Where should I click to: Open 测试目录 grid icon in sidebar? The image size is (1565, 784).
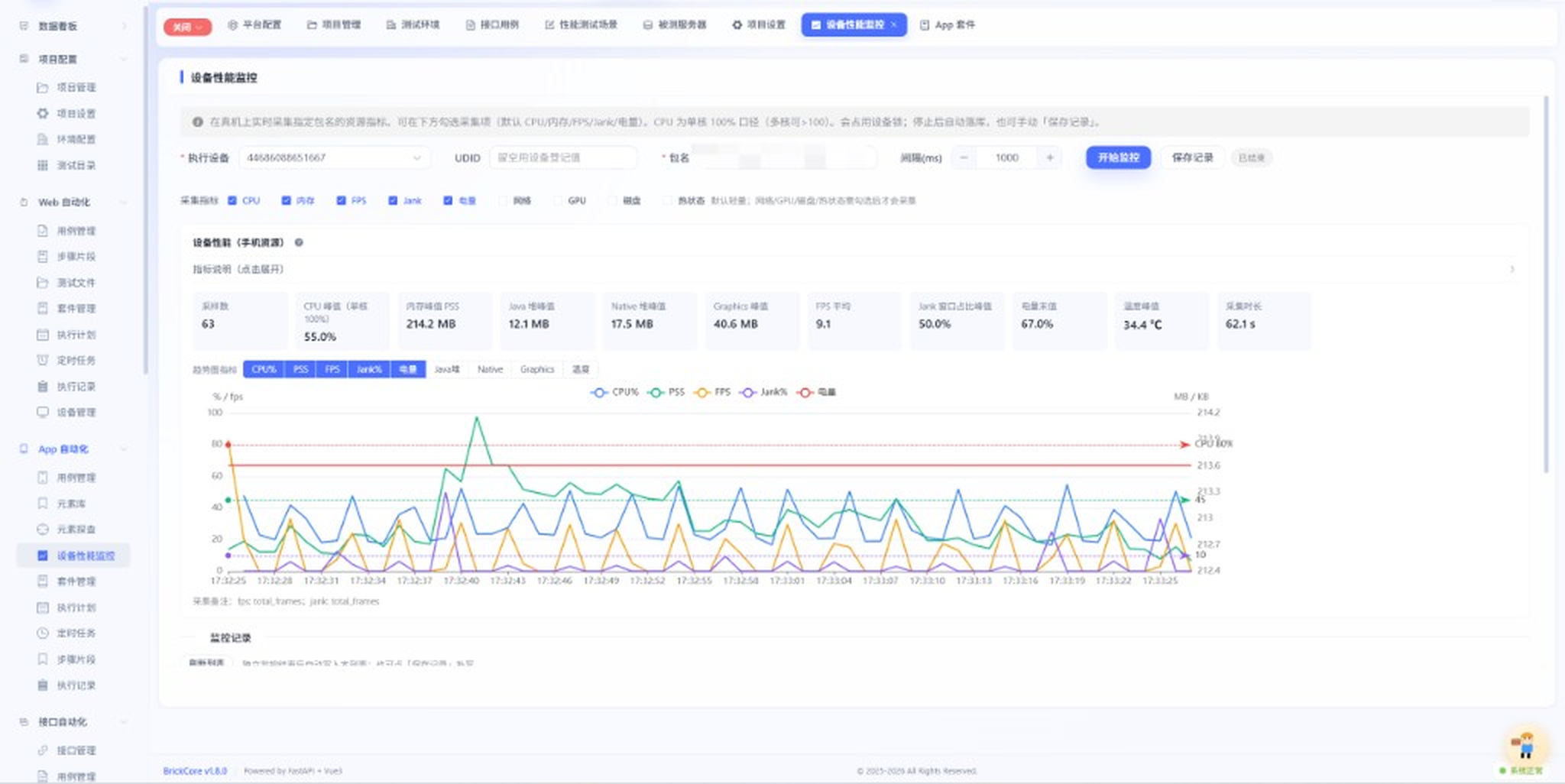pyautogui.click(x=43, y=166)
